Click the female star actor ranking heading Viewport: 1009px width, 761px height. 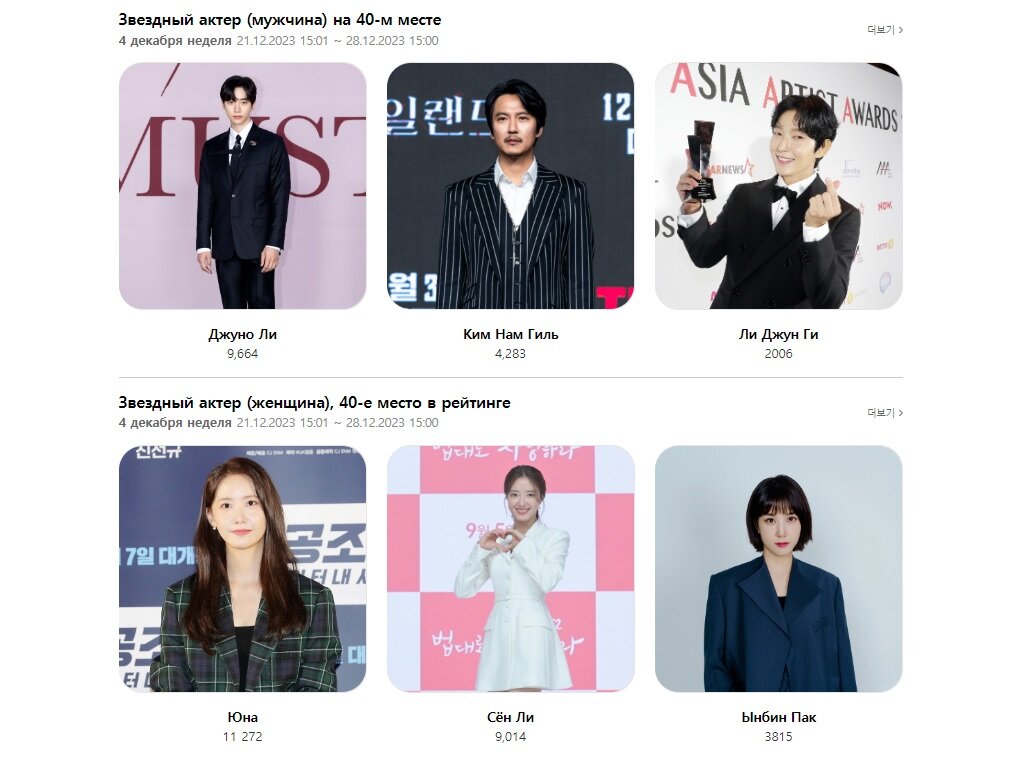pos(315,403)
